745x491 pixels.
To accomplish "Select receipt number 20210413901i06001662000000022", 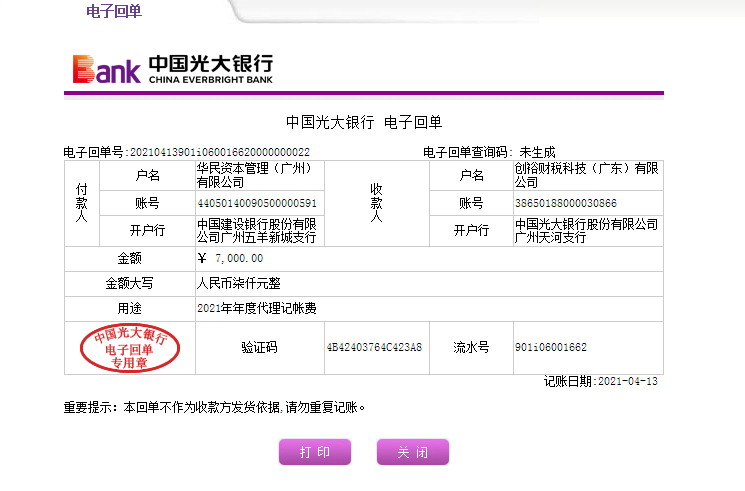I will point(220,152).
